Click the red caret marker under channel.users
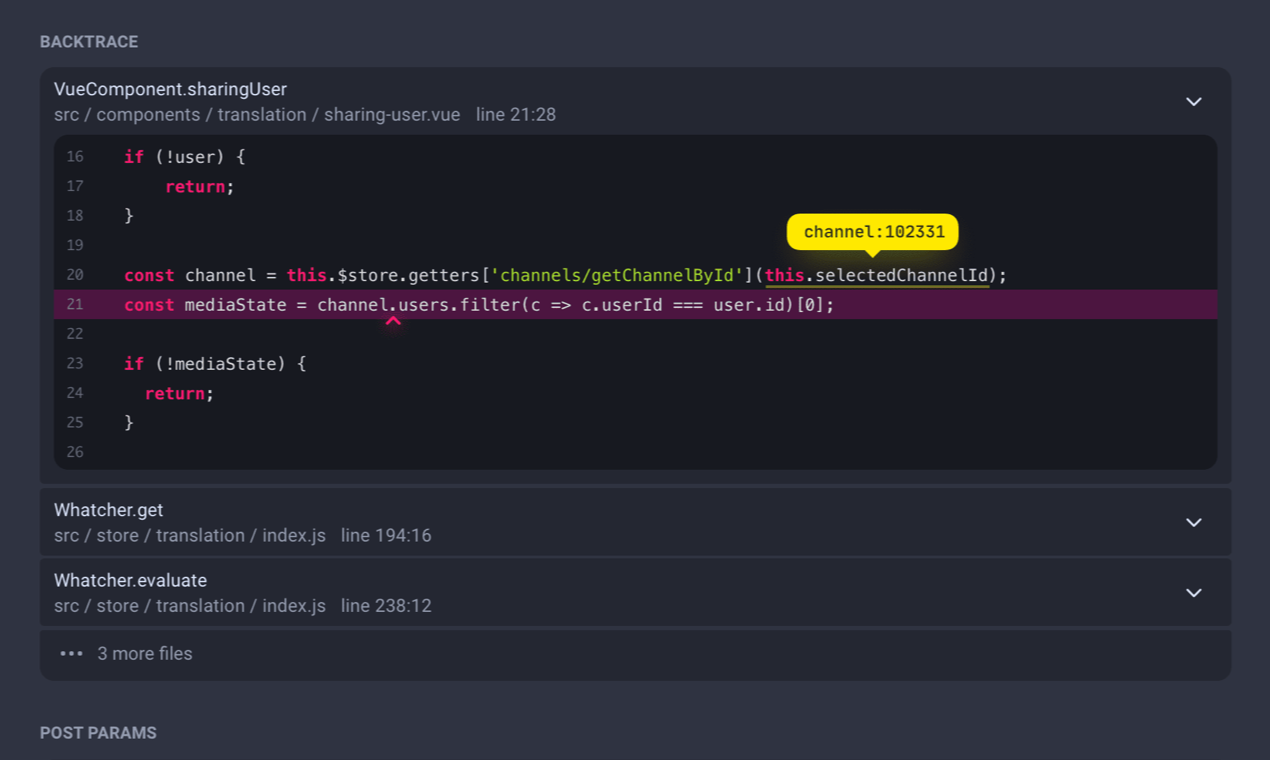 (x=393, y=321)
